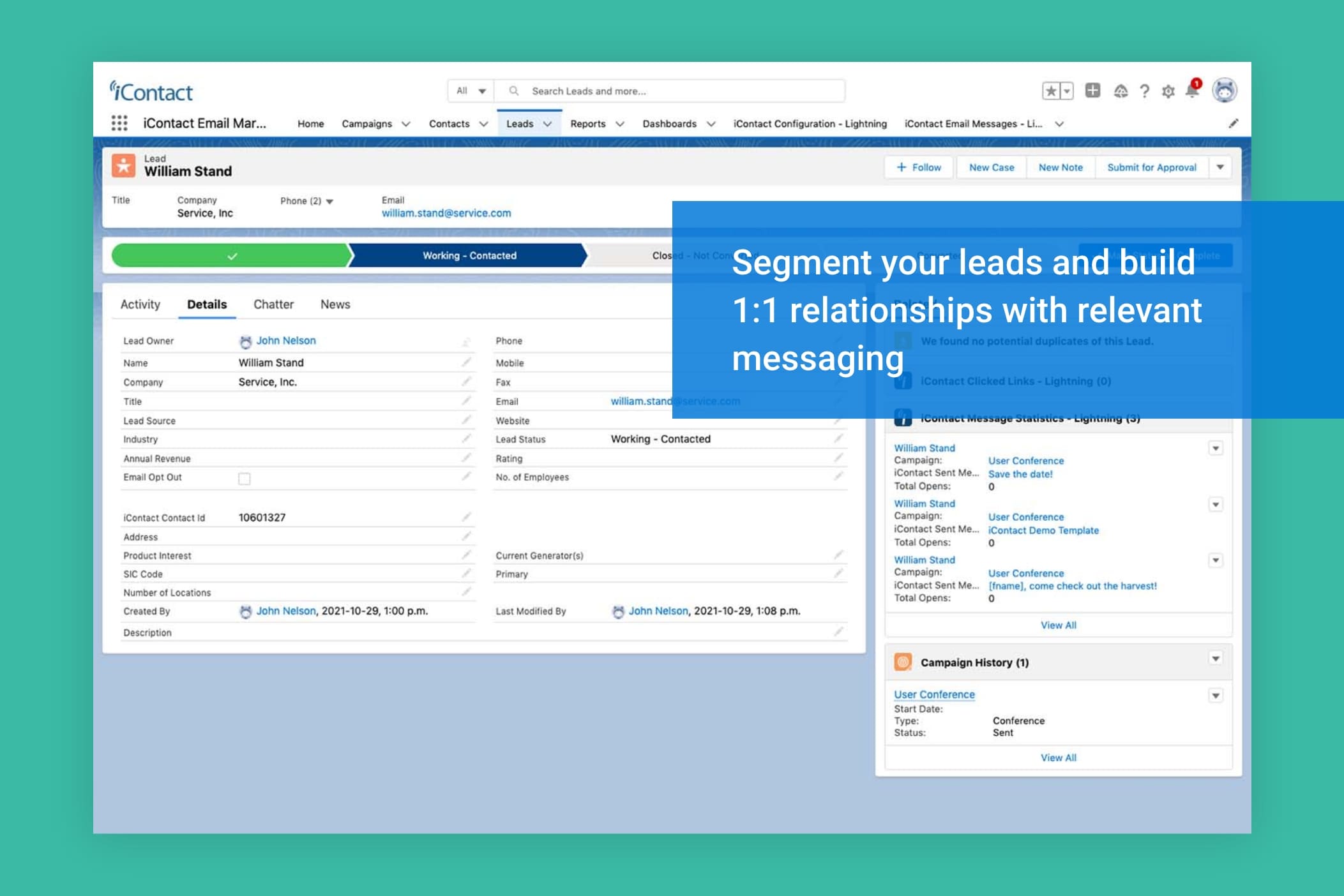
Task: Open the user profile avatar
Action: pos(1224,91)
